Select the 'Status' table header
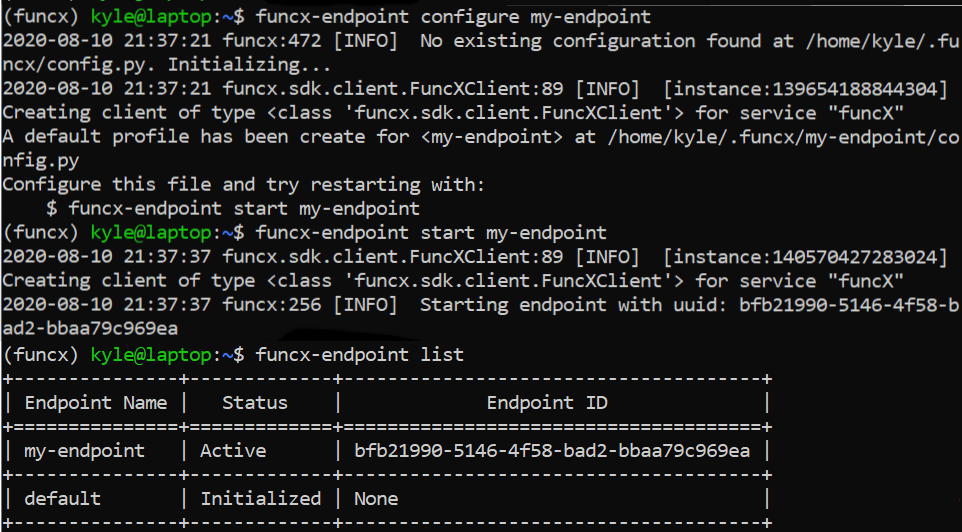This screenshot has height=532, width=962. coord(255,403)
